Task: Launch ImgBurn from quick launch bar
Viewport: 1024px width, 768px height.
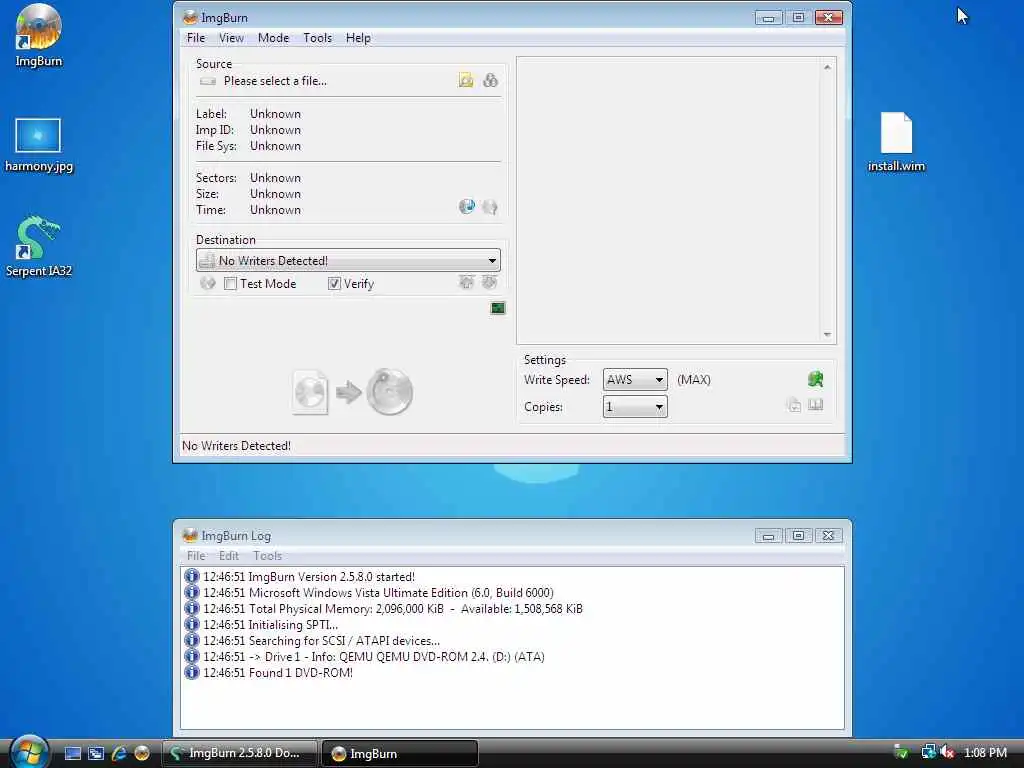Action: click(x=142, y=753)
